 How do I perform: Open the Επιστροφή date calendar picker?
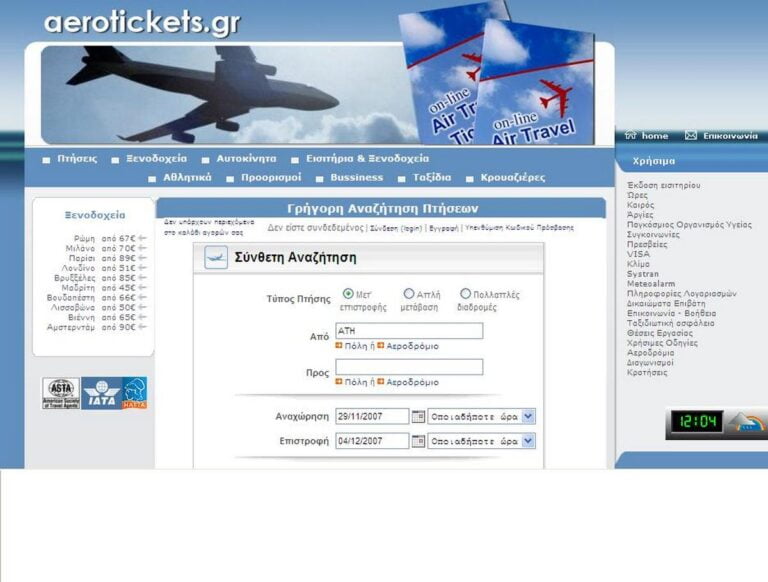pos(418,441)
